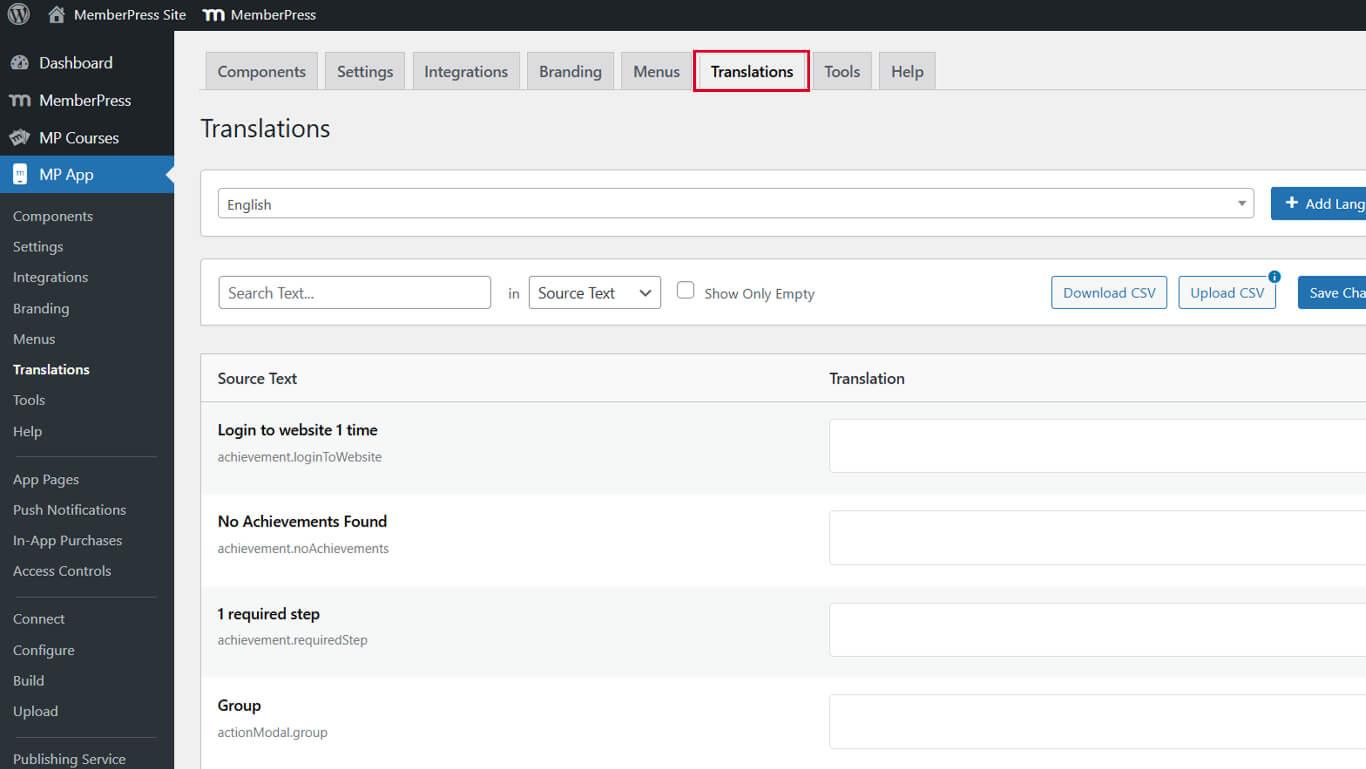1366x769 pixels.
Task: Click the language selector chevron arrow
Action: click(1243, 203)
